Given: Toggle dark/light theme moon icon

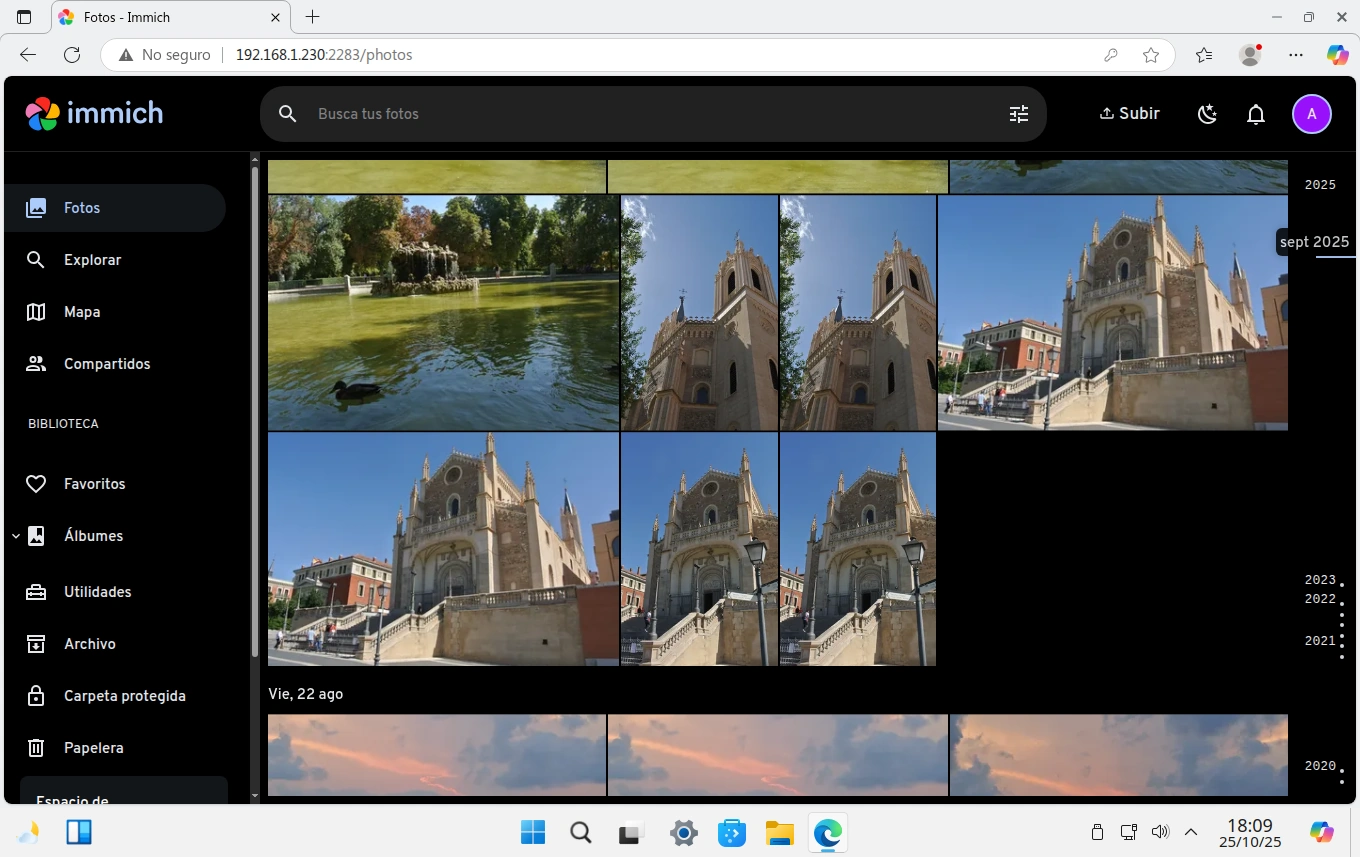Looking at the screenshot, I should 1207,114.
